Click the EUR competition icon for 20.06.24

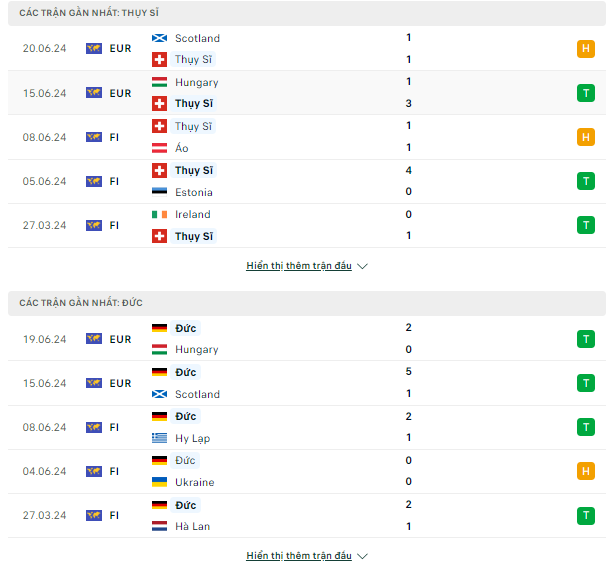click(x=94, y=49)
